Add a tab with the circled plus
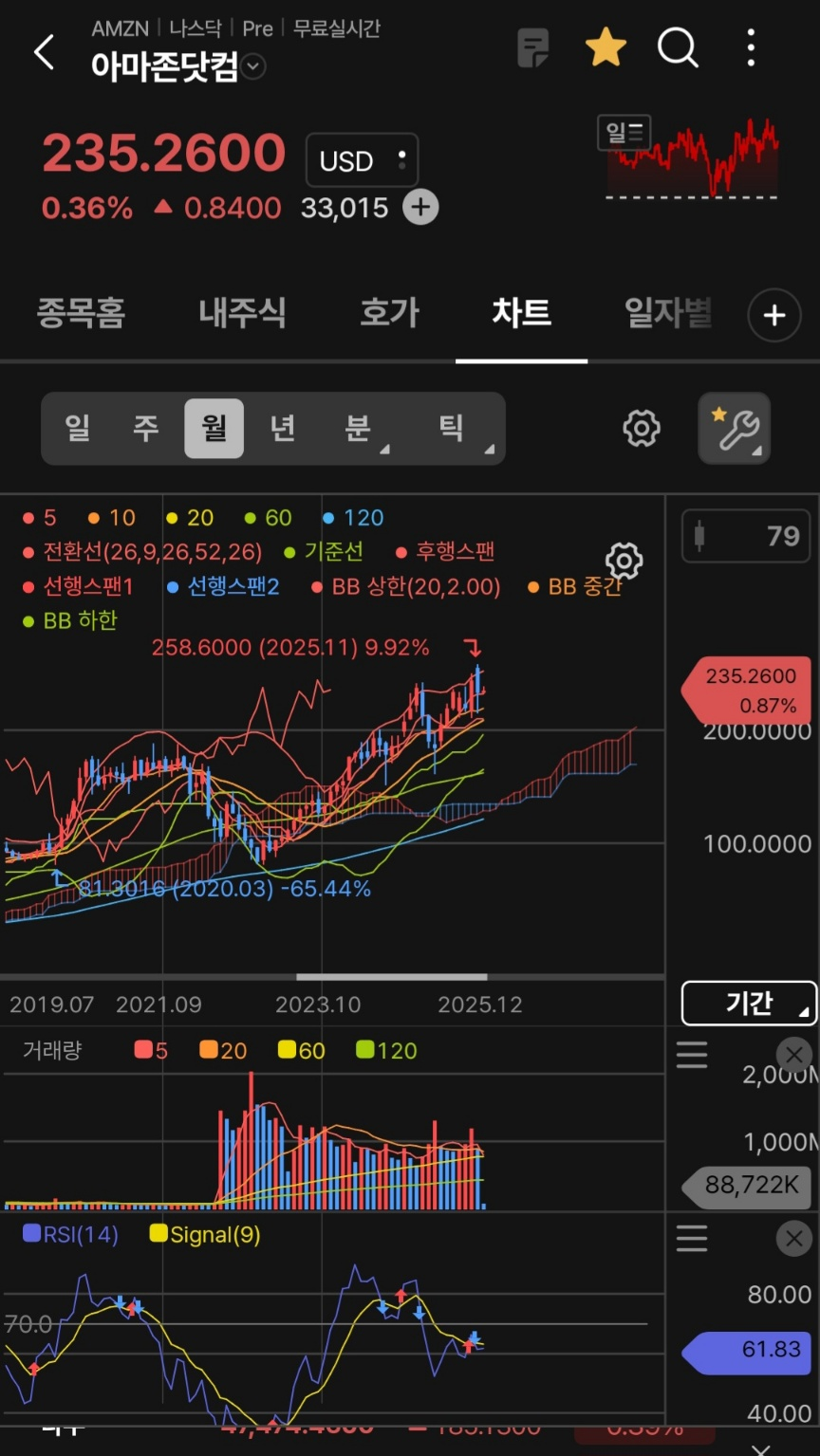The width and height of the screenshot is (820, 1456). (774, 315)
